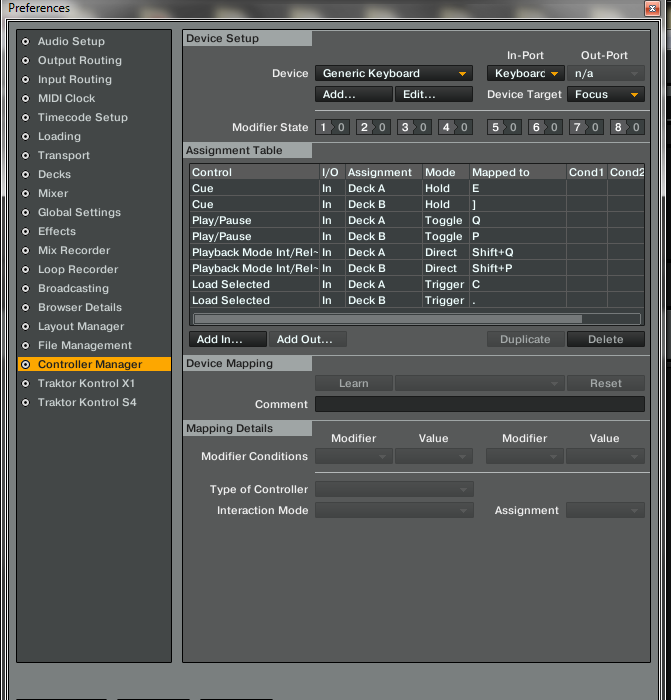Open File Management section
This screenshot has height=700, width=671.
84,345
